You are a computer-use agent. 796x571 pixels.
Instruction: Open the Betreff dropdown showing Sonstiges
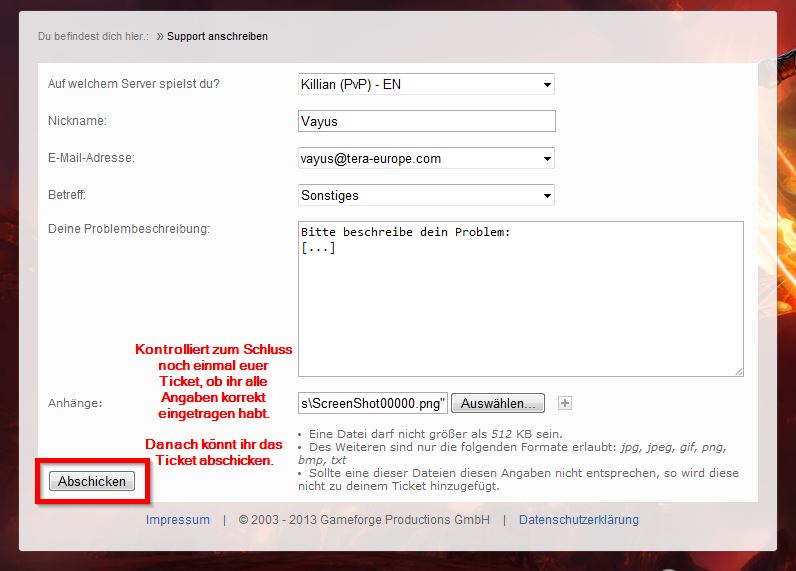tap(426, 195)
